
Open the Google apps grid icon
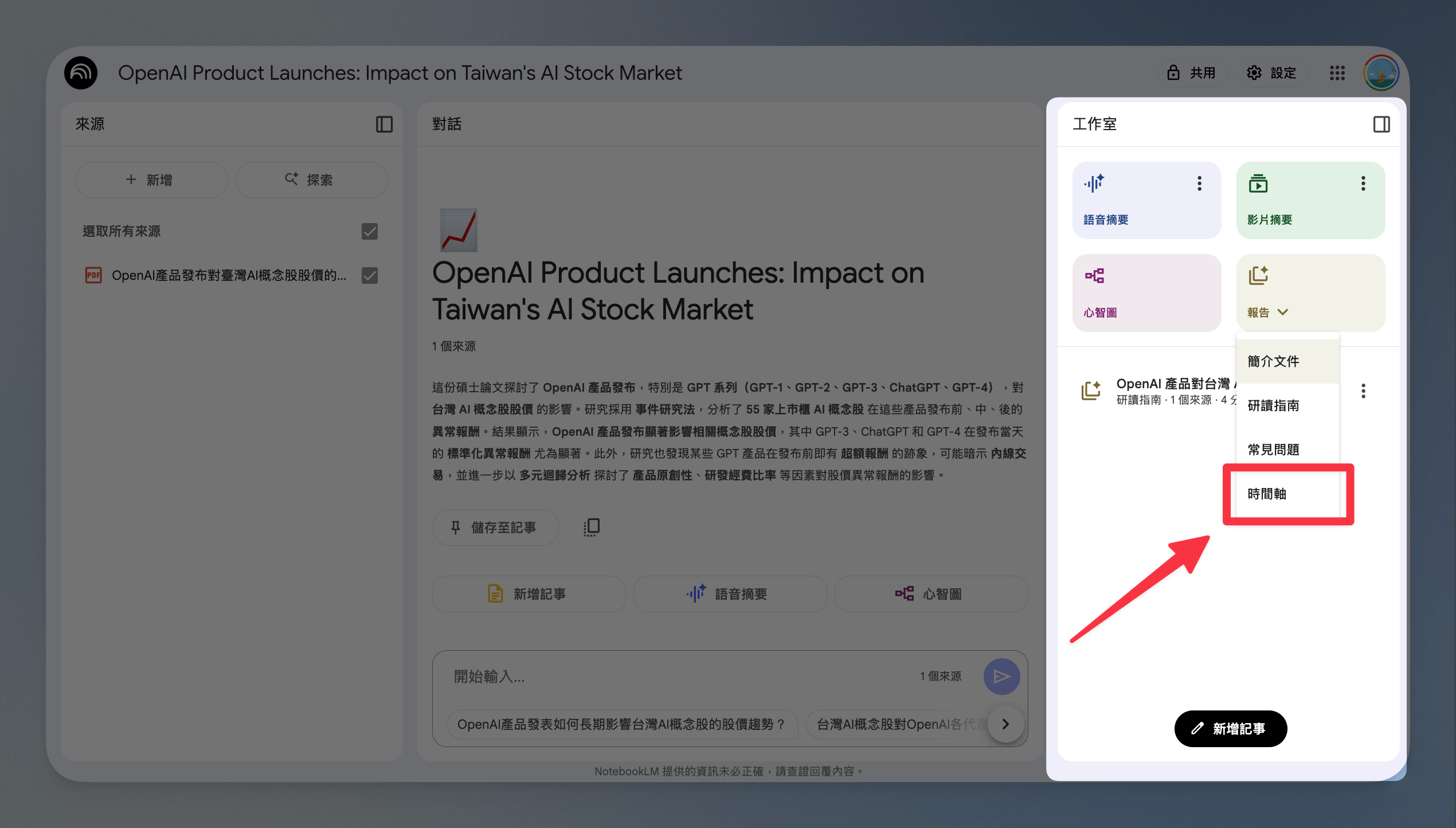[x=1337, y=73]
